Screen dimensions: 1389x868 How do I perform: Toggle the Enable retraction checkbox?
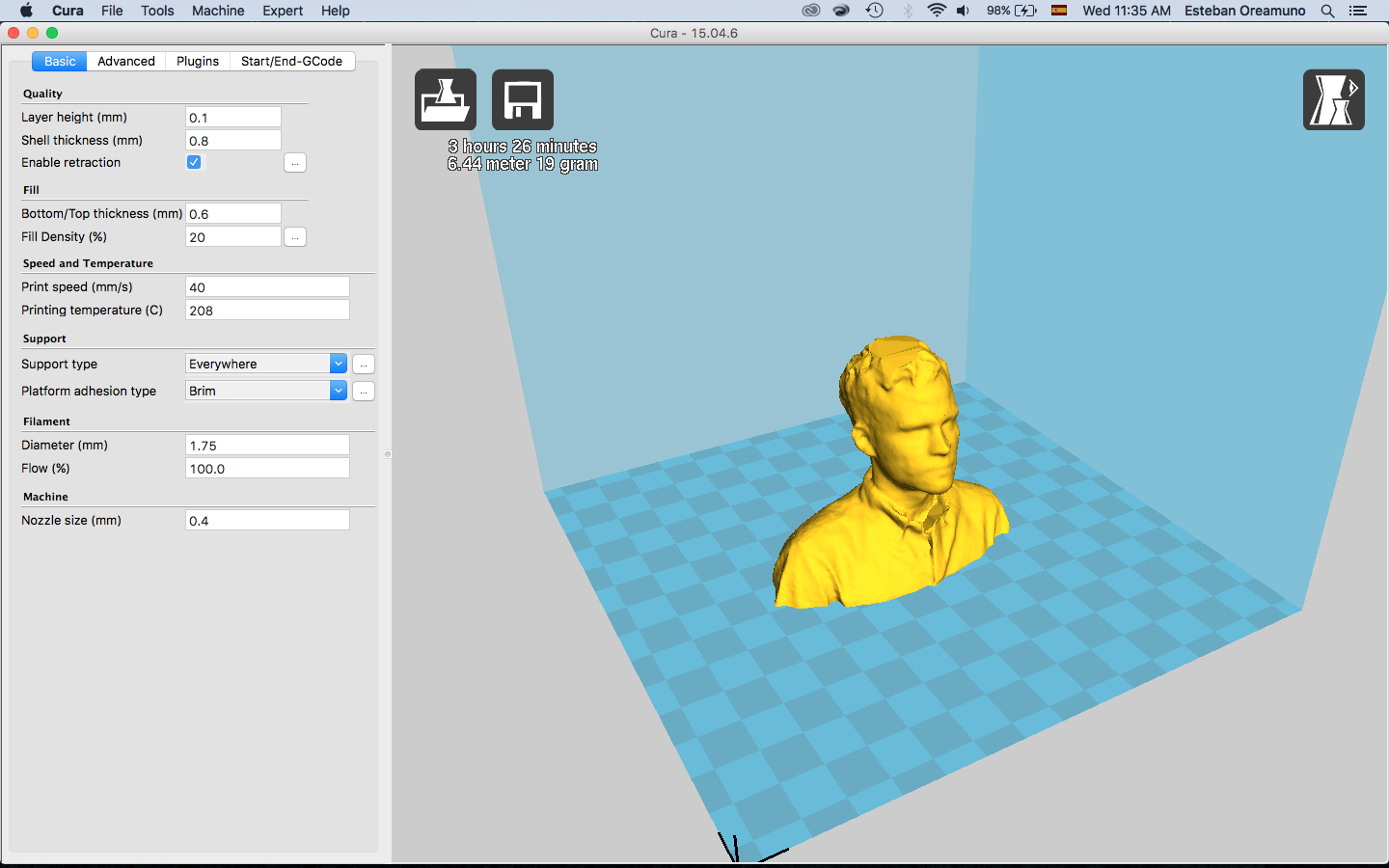(x=194, y=162)
